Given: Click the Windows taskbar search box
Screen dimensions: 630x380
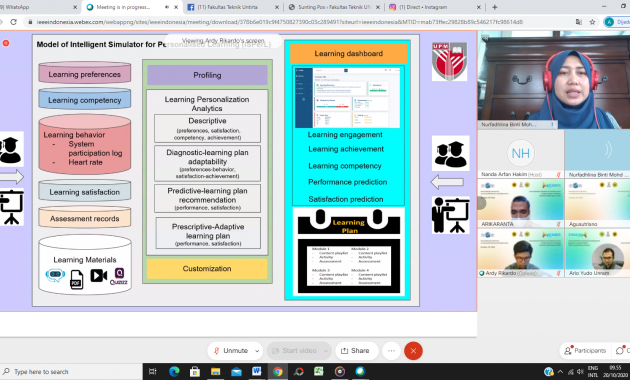Looking at the screenshot, I should click(71, 372).
